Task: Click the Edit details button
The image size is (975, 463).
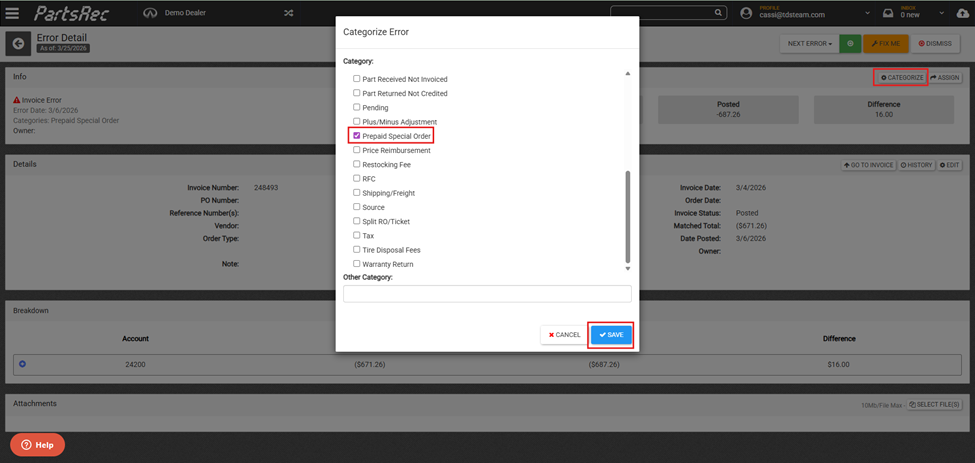Action: point(950,165)
